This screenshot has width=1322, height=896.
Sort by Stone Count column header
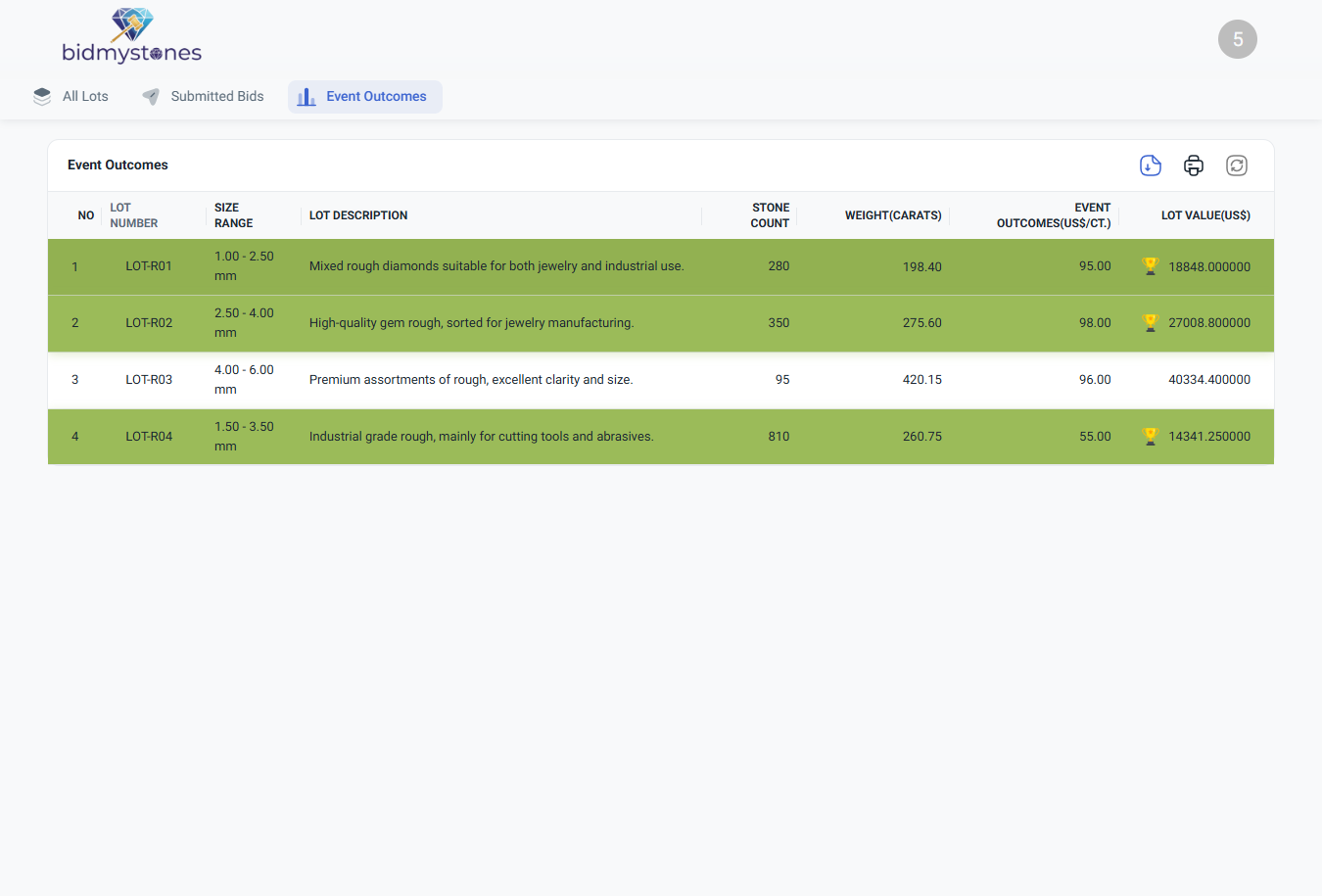click(770, 215)
